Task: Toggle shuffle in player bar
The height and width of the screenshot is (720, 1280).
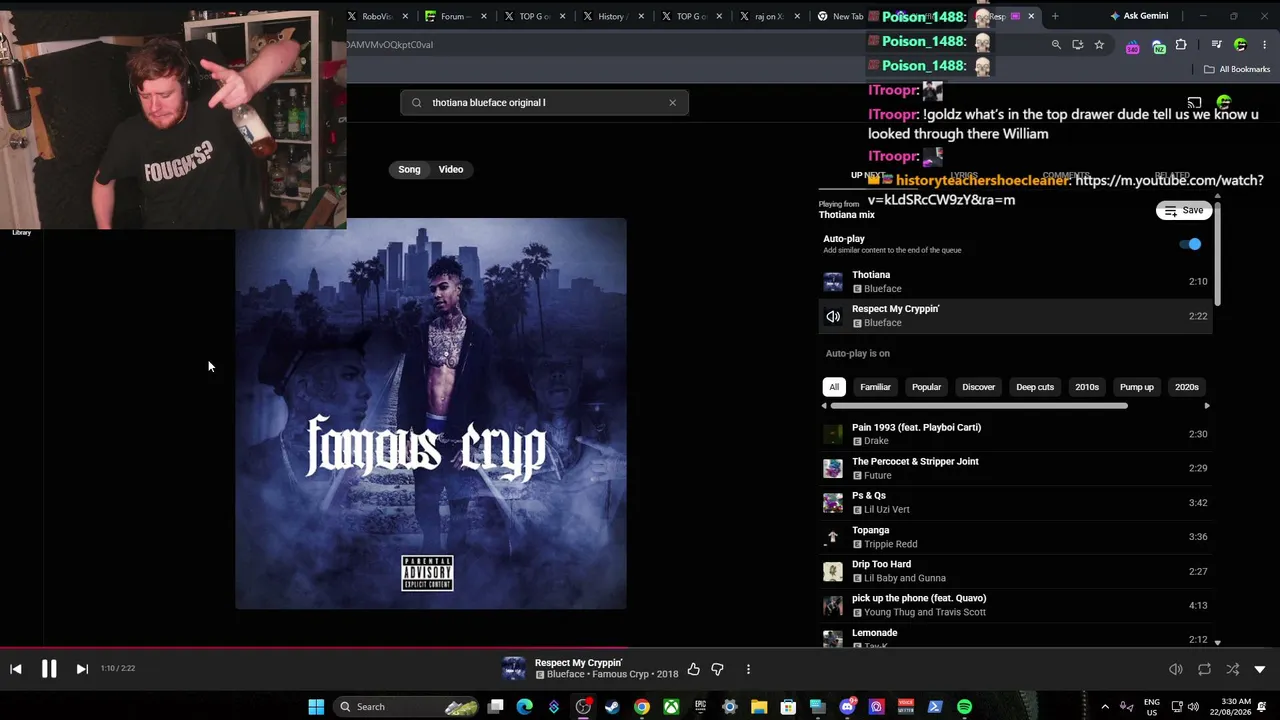Action: pyautogui.click(x=1232, y=669)
